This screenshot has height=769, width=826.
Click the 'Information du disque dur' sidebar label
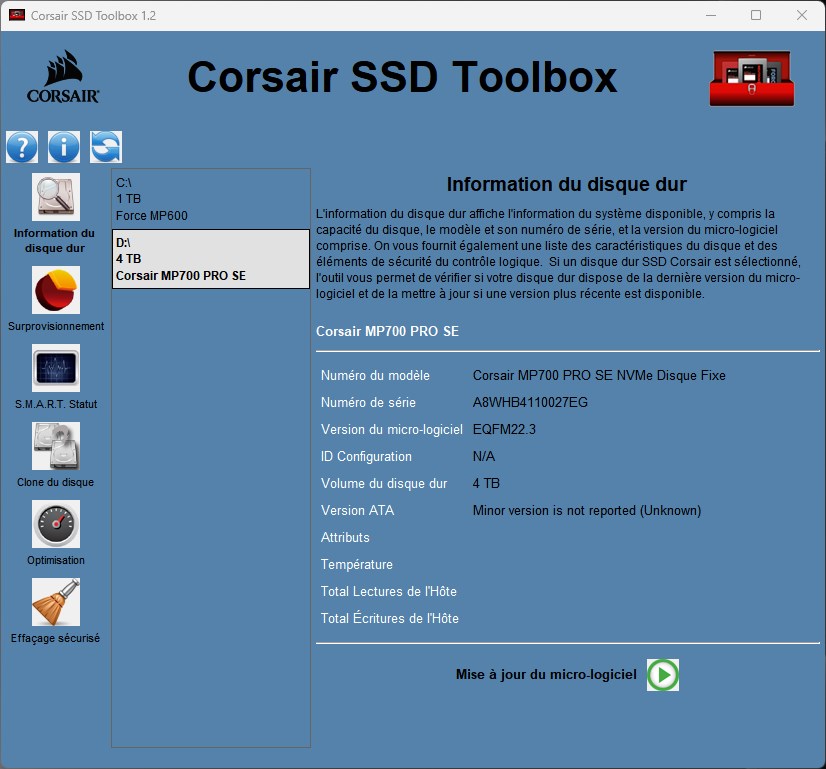(x=55, y=241)
